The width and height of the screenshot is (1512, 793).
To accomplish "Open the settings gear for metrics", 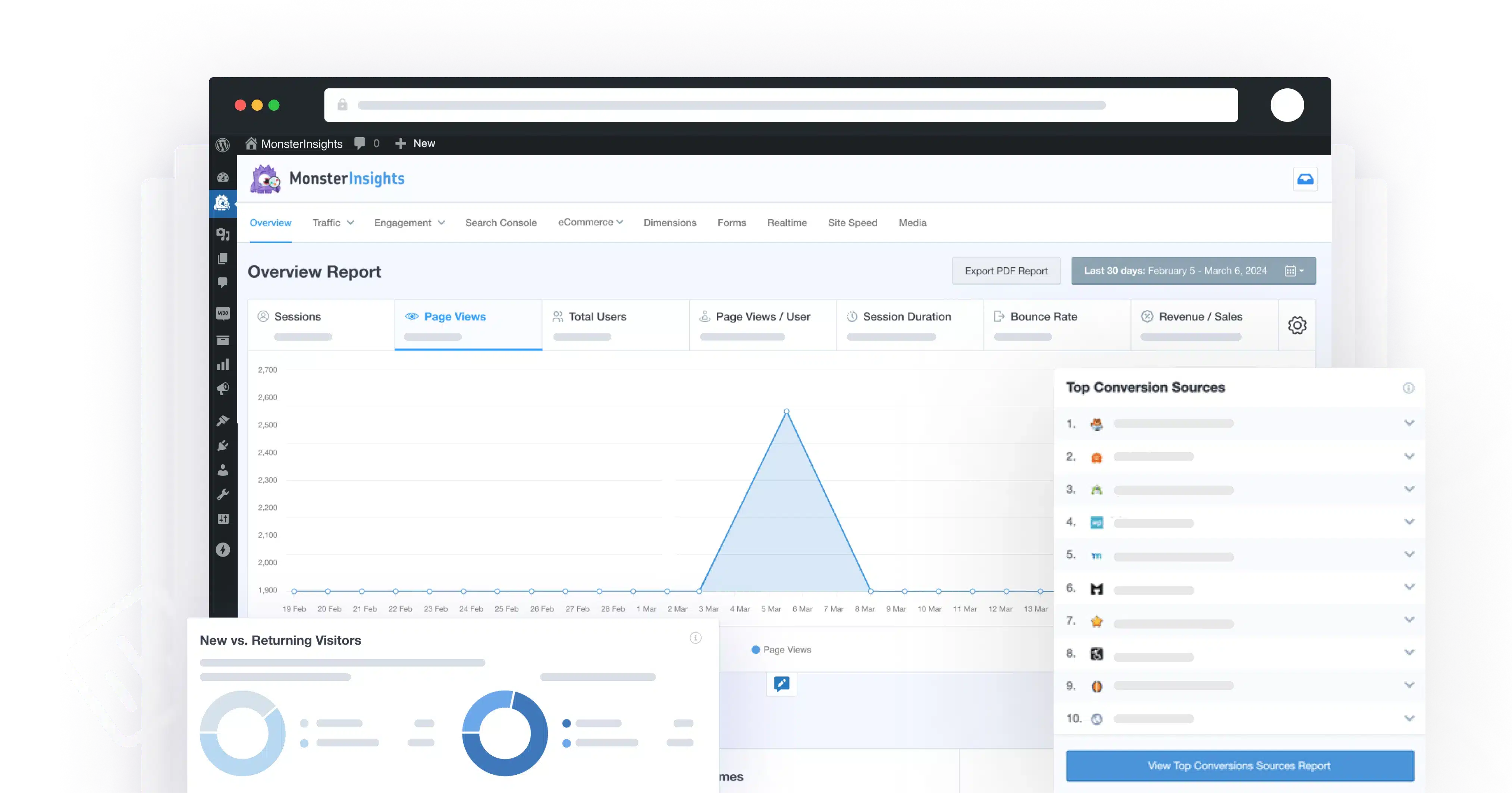I will pyautogui.click(x=1296, y=325).
